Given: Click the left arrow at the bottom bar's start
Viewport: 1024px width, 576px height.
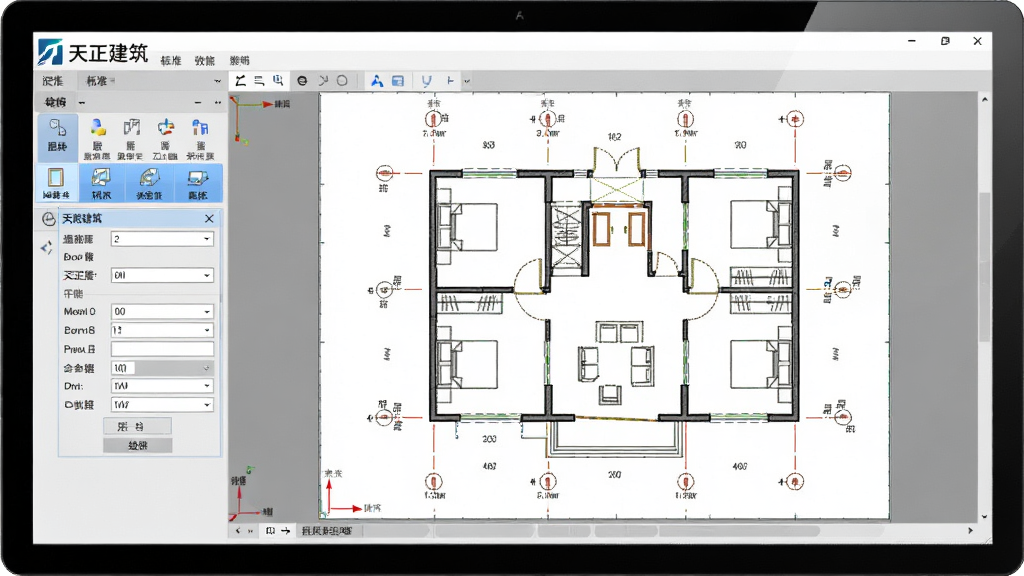Looking at the screenshot, I should click(238, 531).
